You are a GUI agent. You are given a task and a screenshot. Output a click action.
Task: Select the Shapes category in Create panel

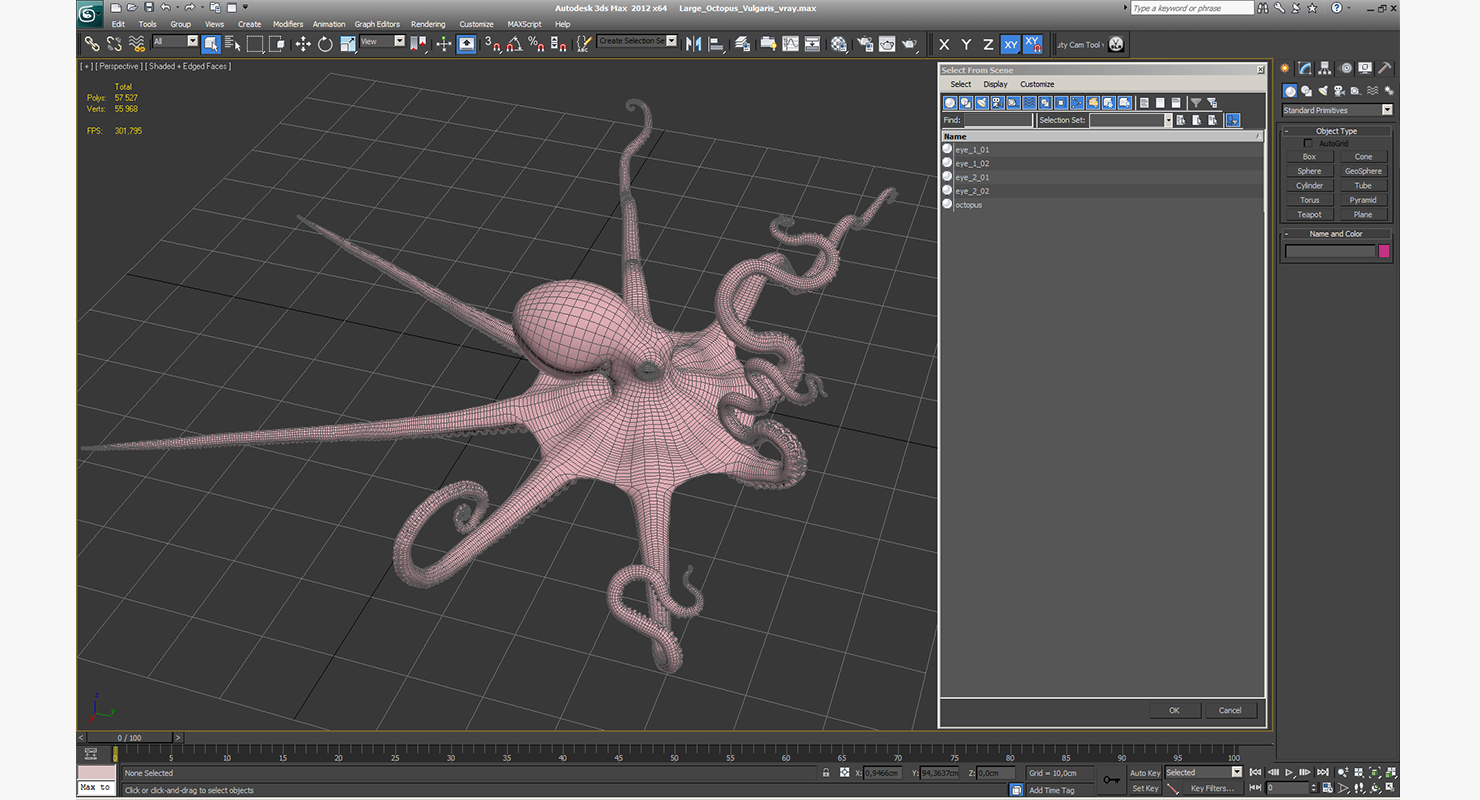coord(1306,91)
